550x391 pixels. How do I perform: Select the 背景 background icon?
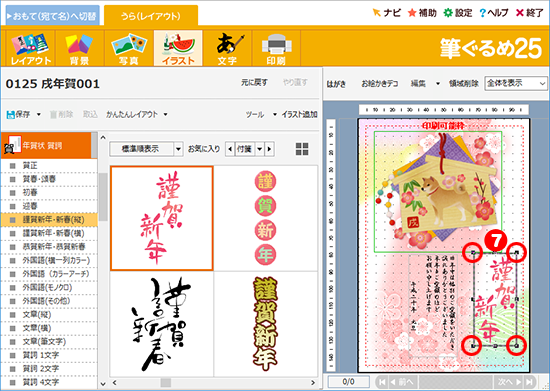click(79, 48)
